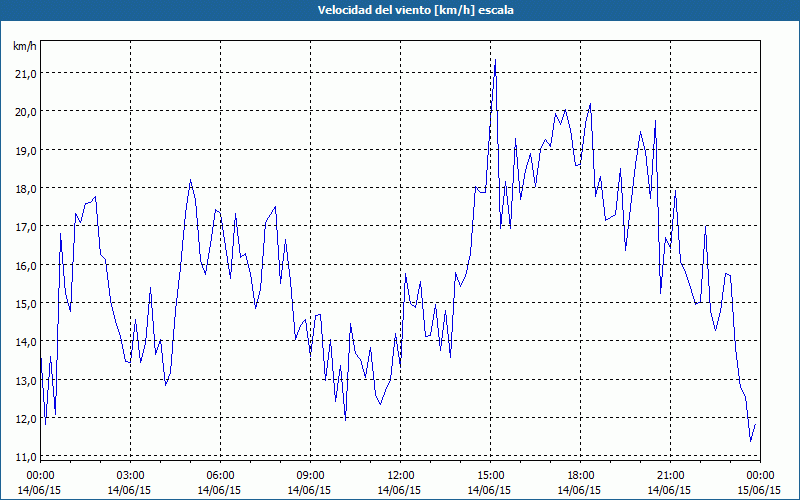Select the '21,0' y-axis value
The height and width of the screenshot is (500, 800).
(26, 73)
